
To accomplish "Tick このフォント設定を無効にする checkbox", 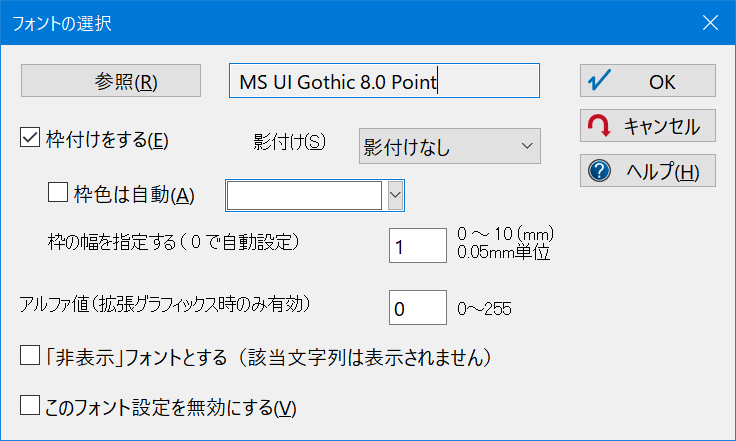I will 30,405.
